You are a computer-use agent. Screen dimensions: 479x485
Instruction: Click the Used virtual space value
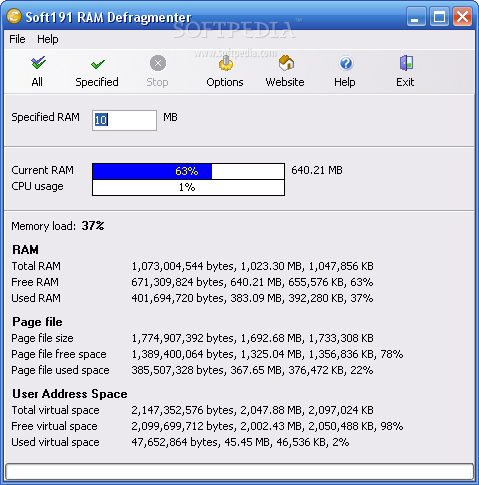(240, 442)
